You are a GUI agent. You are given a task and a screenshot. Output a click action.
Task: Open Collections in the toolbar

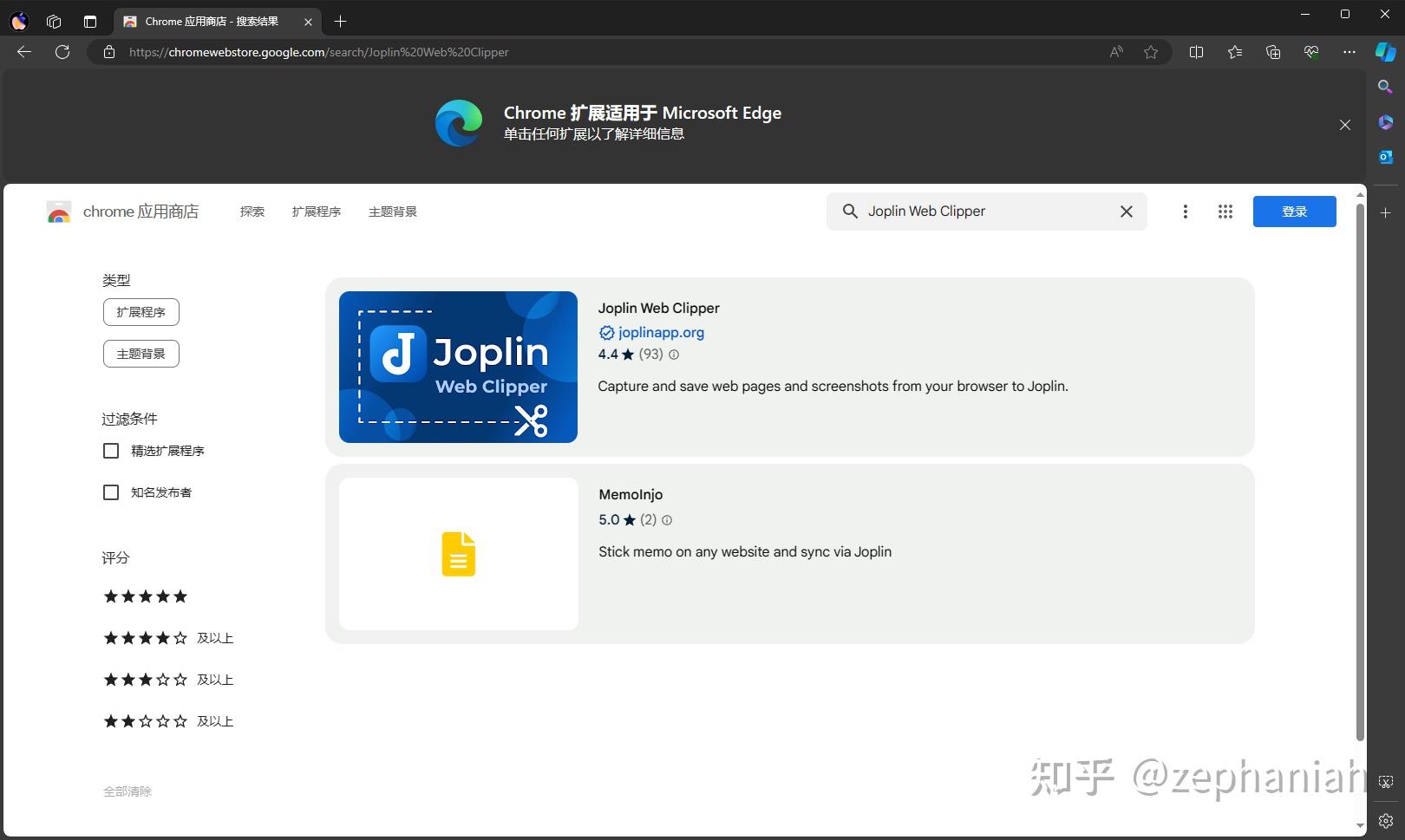pos(1272,52)
